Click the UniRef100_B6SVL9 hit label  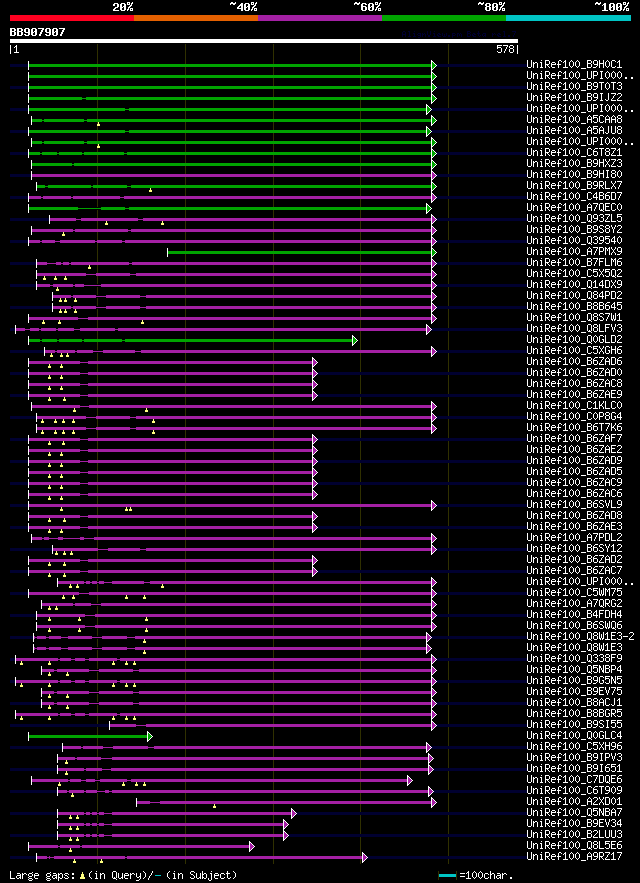574,504
